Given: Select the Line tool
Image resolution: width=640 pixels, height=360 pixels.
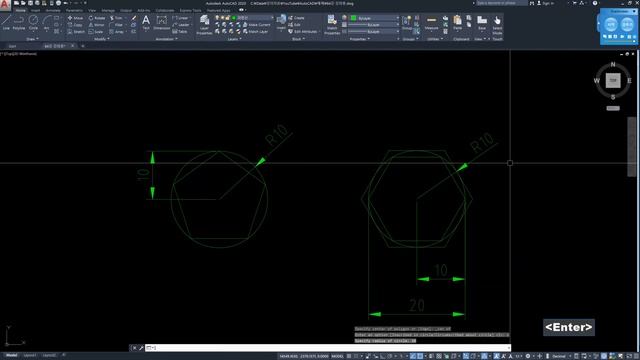Looking at the screenshot, I should click(x=6, y=23).
